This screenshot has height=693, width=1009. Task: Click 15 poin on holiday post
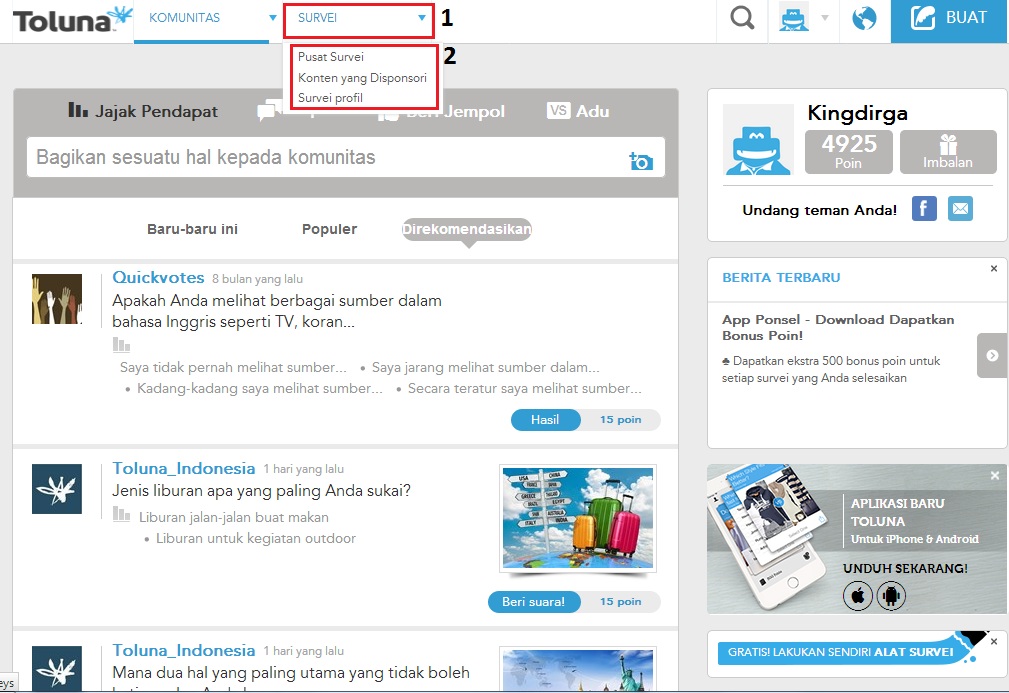tap(620, 602)
